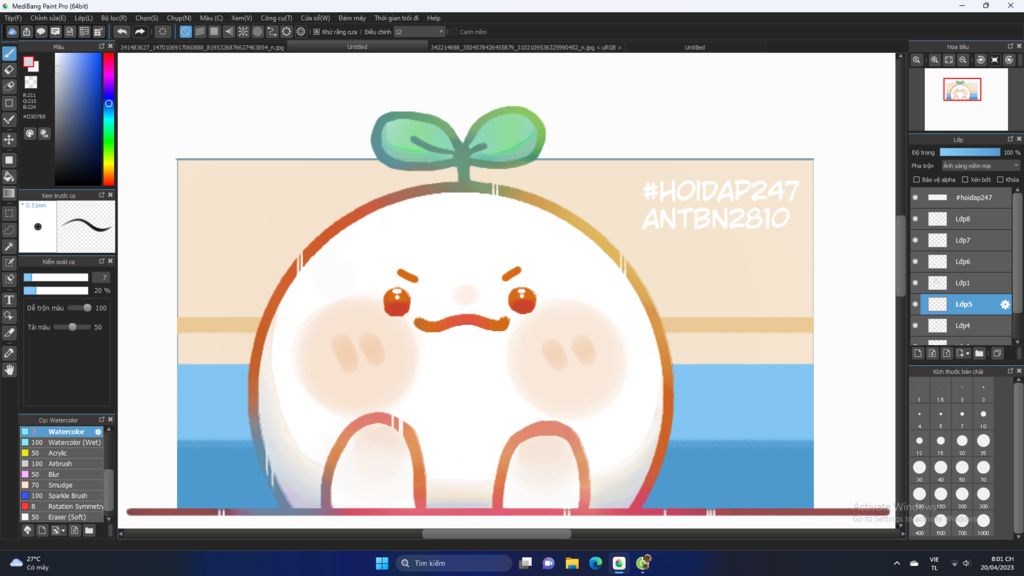The image size is (1024, 576).
Task: Zoom in on the navigator panel
Action: click(x=933, y=60)
